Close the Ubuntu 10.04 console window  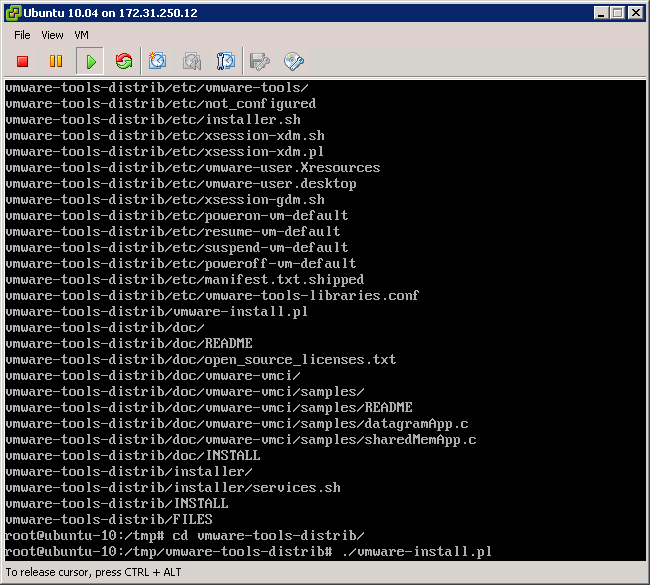(x=635, y=13)
